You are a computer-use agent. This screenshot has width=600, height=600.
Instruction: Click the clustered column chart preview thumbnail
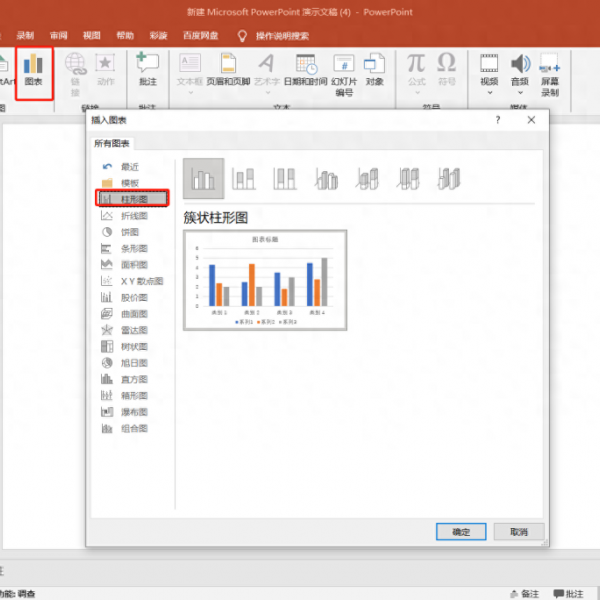[265, 280]
